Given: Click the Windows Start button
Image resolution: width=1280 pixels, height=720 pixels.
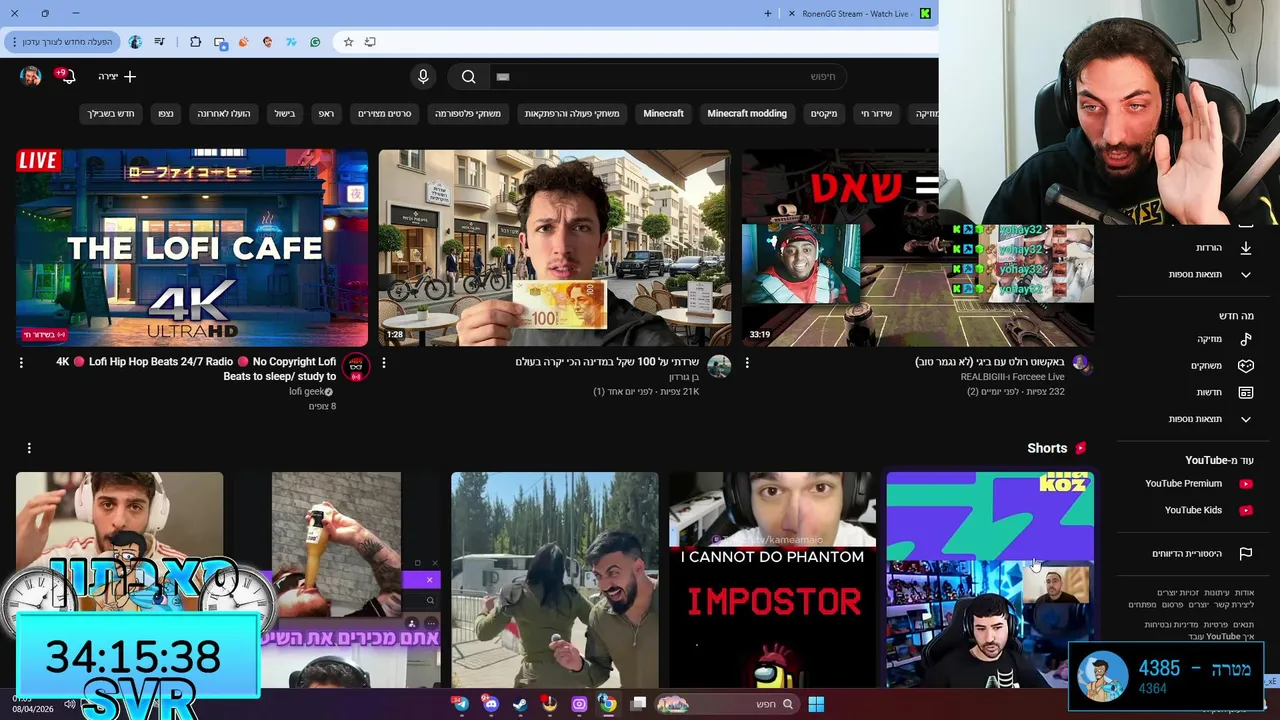Looking at the screenshot, I should (816, 704).
